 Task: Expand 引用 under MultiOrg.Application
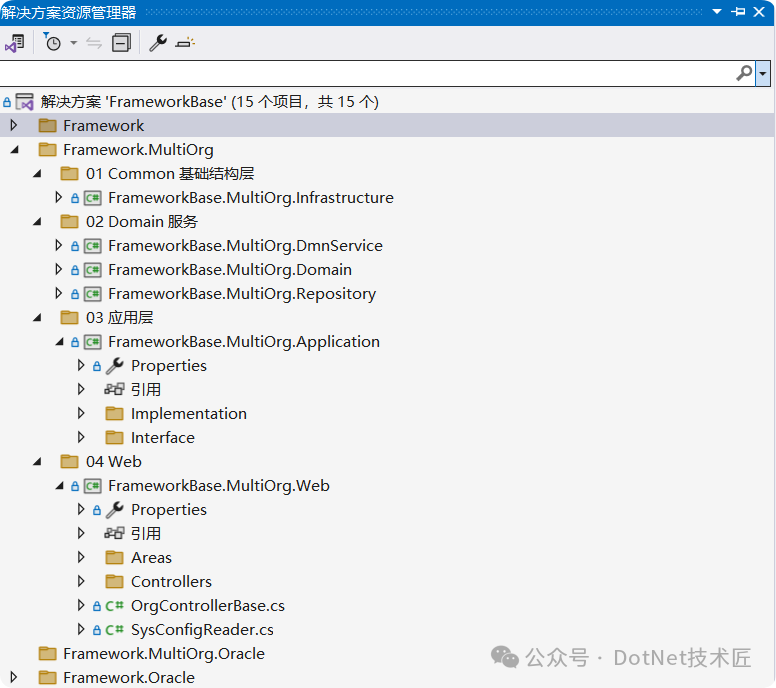pyautogui.click(x=81, y=390)
